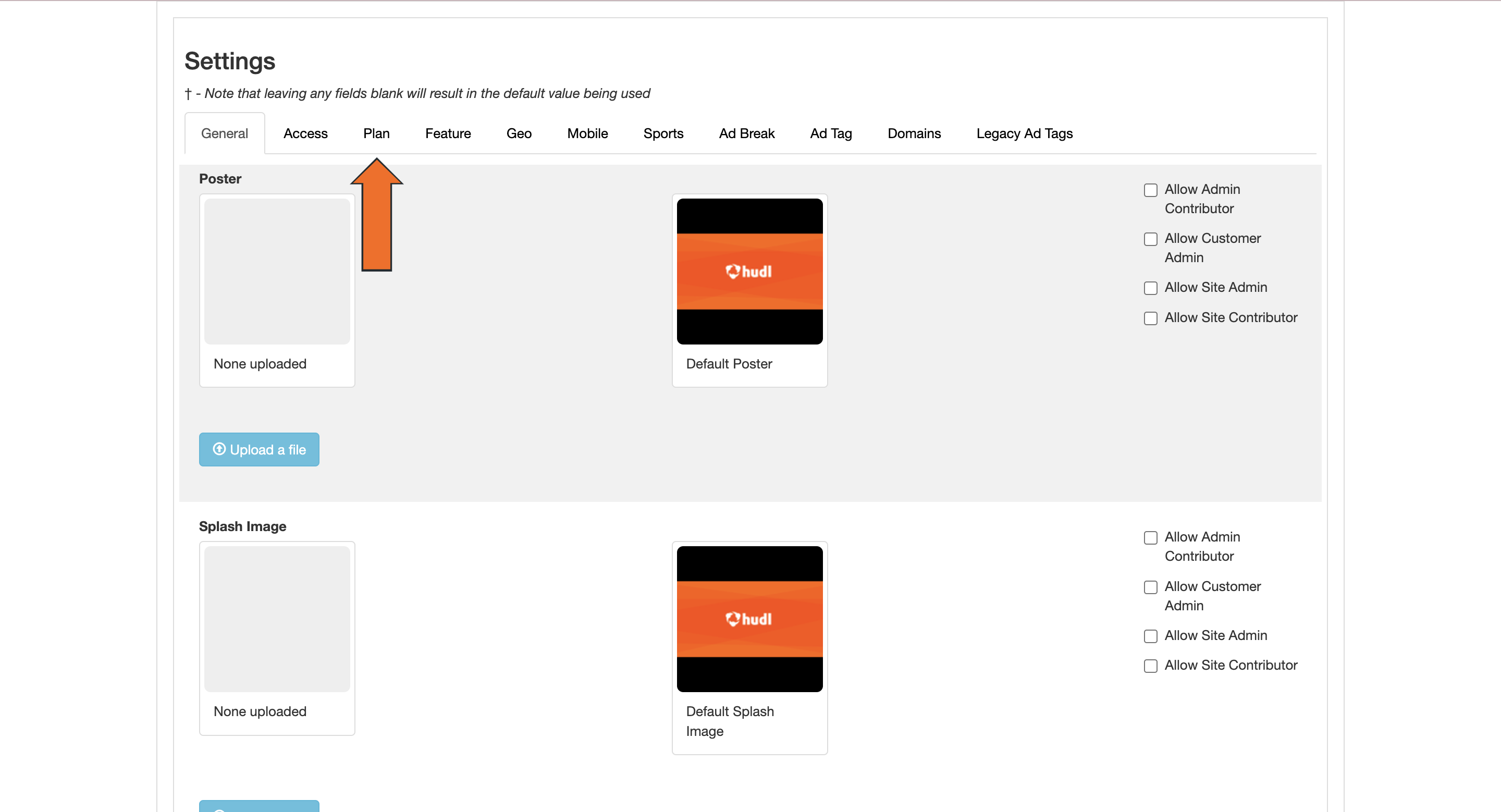The width and height of the screenshot is (1501, 812).
Task: Toggle Poster Allow Site Admin checkbox
Action: [x=1150, y=288]
